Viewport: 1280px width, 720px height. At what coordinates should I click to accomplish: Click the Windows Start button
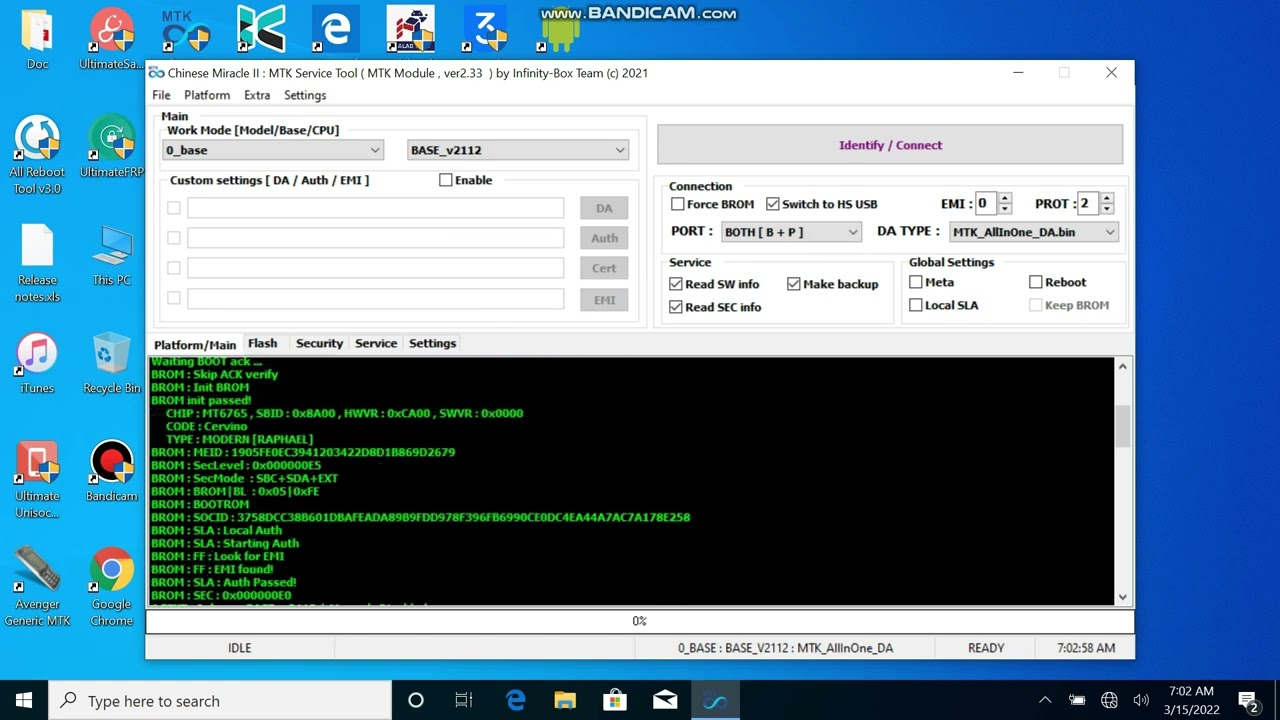[x=24, y=701]
